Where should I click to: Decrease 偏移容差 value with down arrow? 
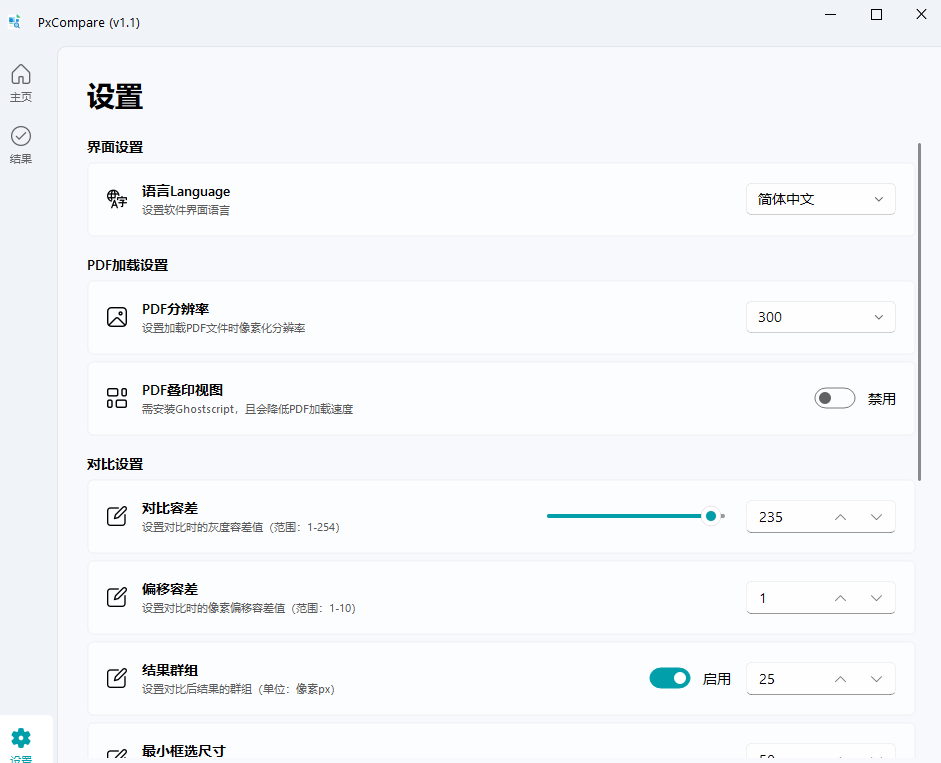[x=876, y=598]
